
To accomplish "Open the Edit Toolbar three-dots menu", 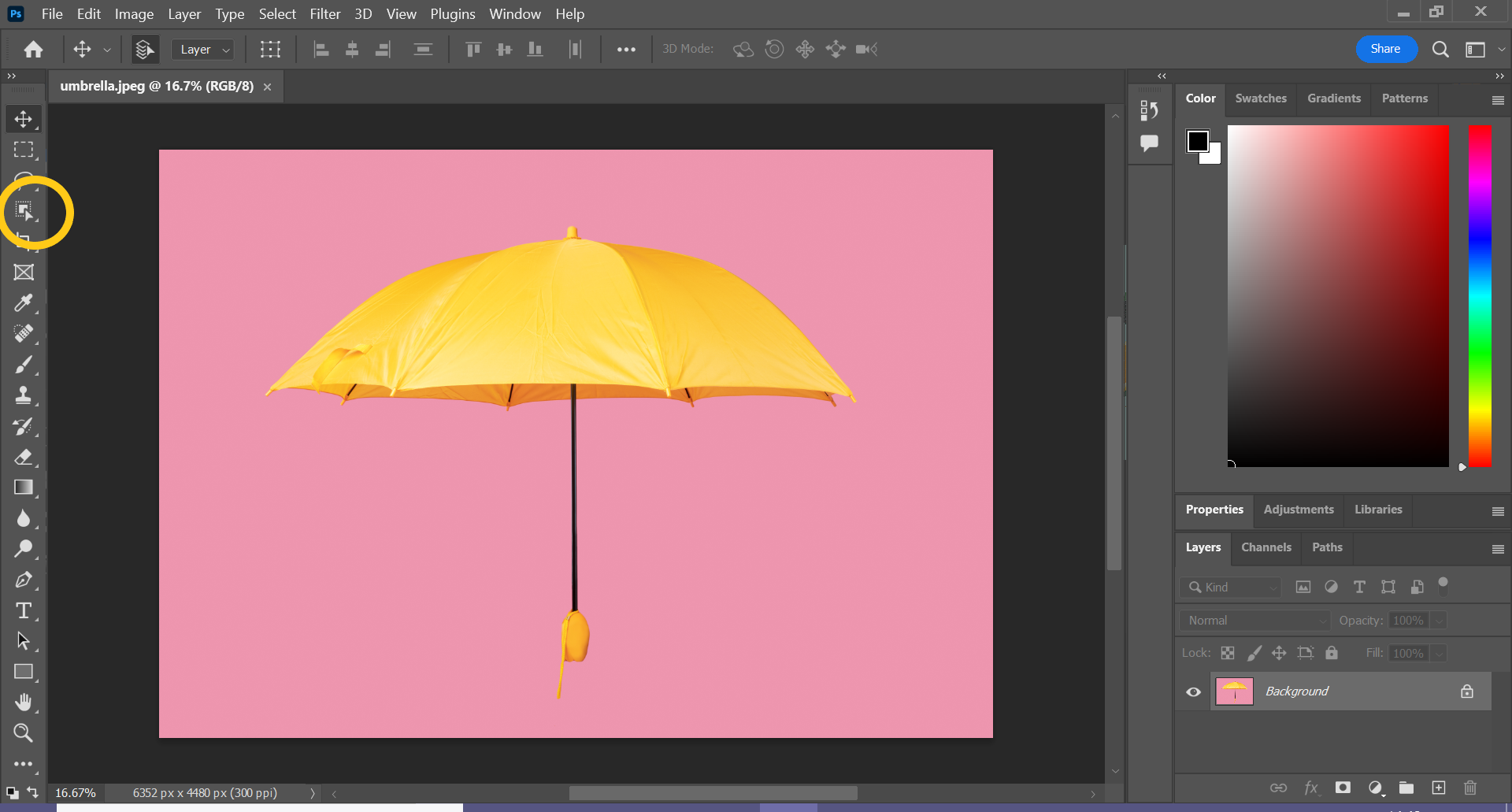I will [24, 764].
